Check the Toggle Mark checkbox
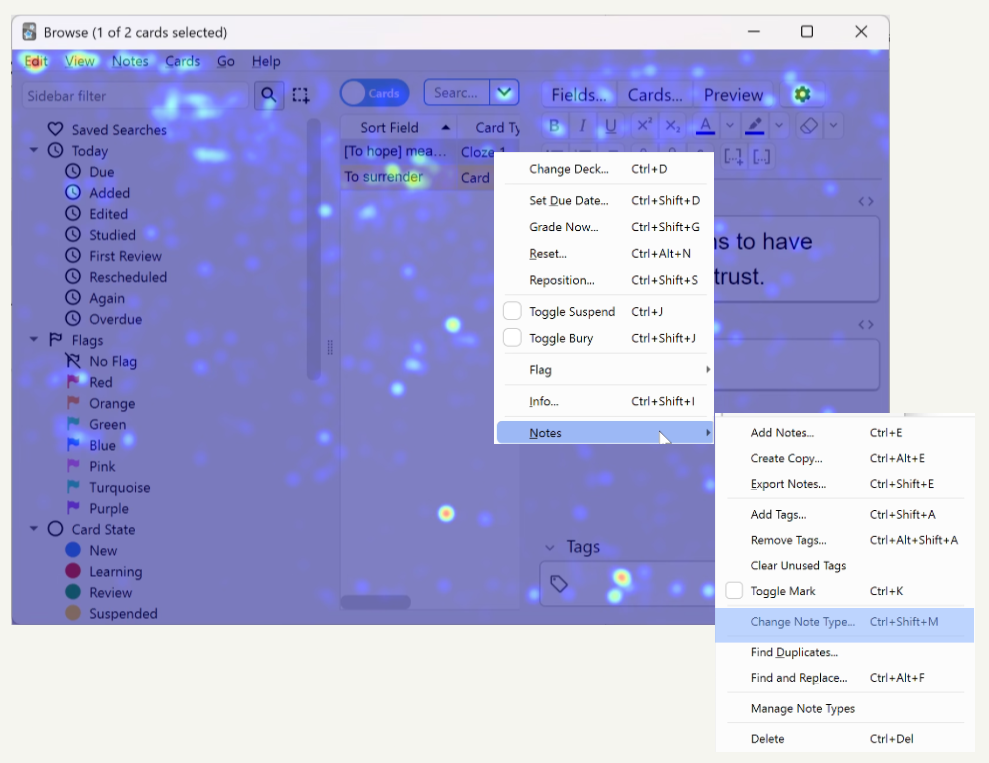The height and width of the screenshot is (763, 989). coord(734,591)
